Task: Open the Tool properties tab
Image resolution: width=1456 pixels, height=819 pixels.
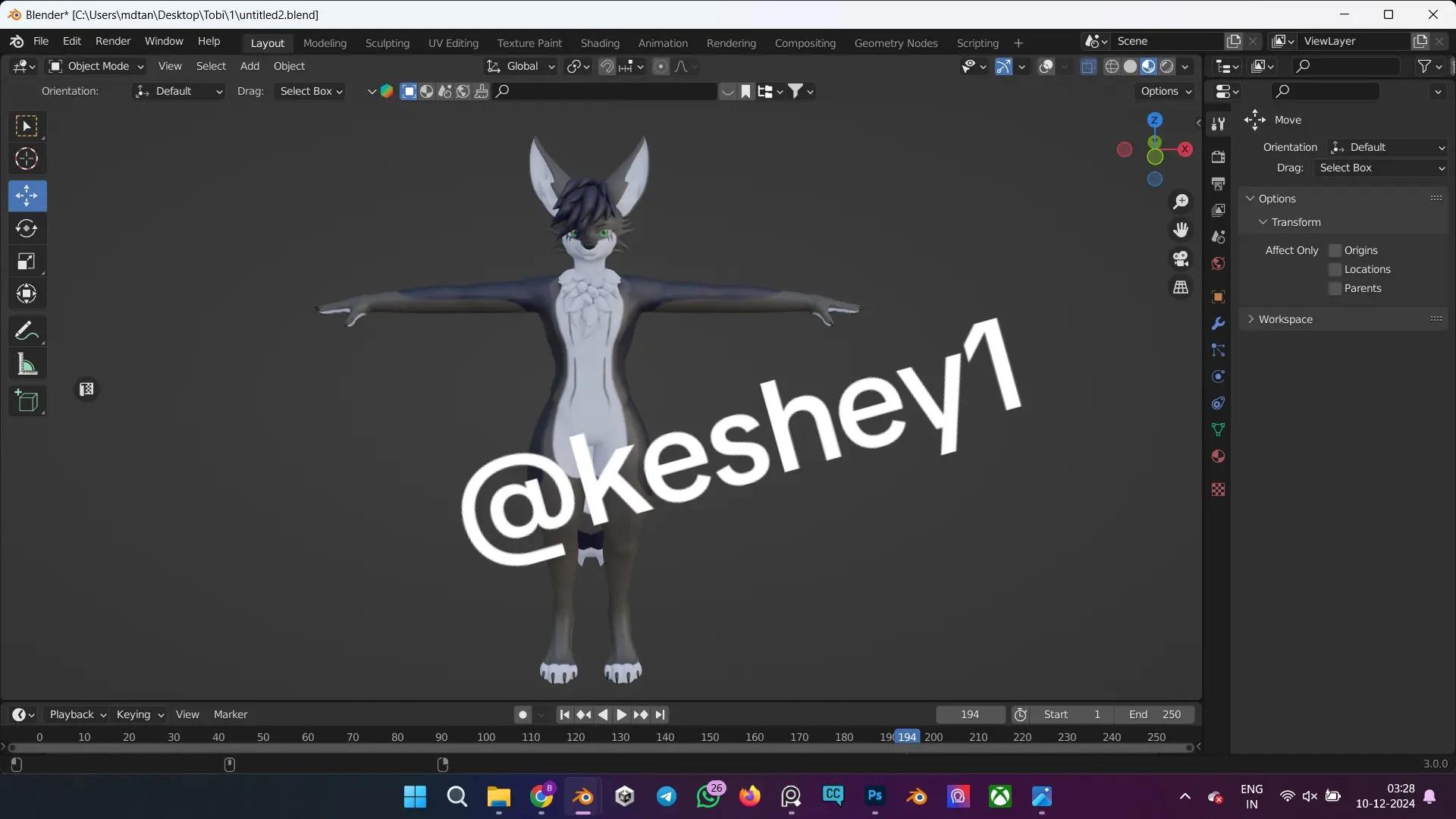Action: pos(1218,124)
